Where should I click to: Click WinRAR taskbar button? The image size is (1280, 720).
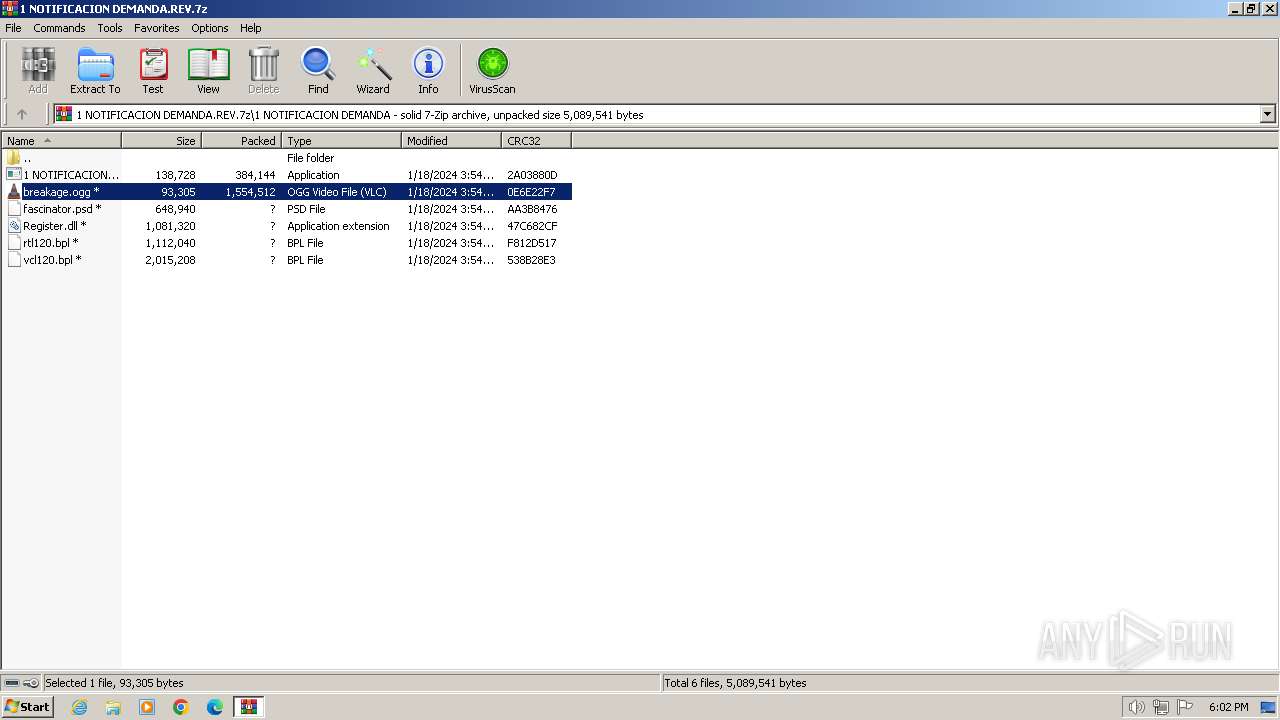point(249,707)
